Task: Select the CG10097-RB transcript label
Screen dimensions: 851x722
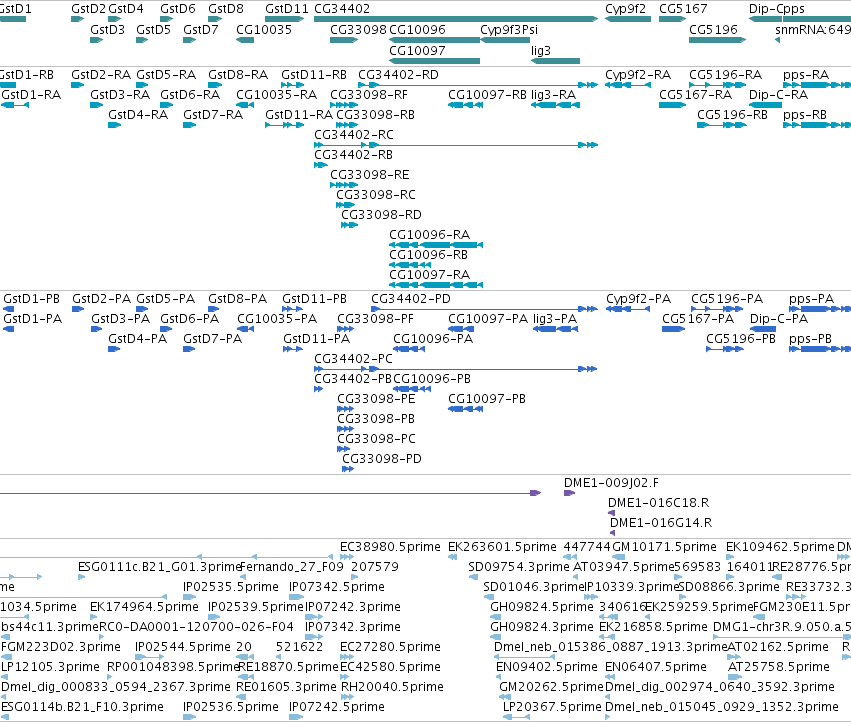Action: [487, 94]
